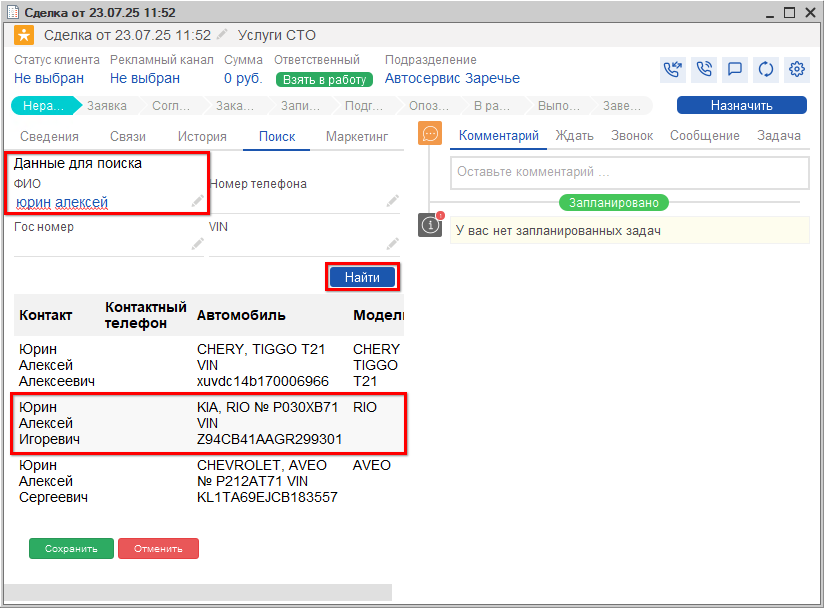Screen dimensions: 824x608
Task: Open the Звонок tab
Action: 631,136
